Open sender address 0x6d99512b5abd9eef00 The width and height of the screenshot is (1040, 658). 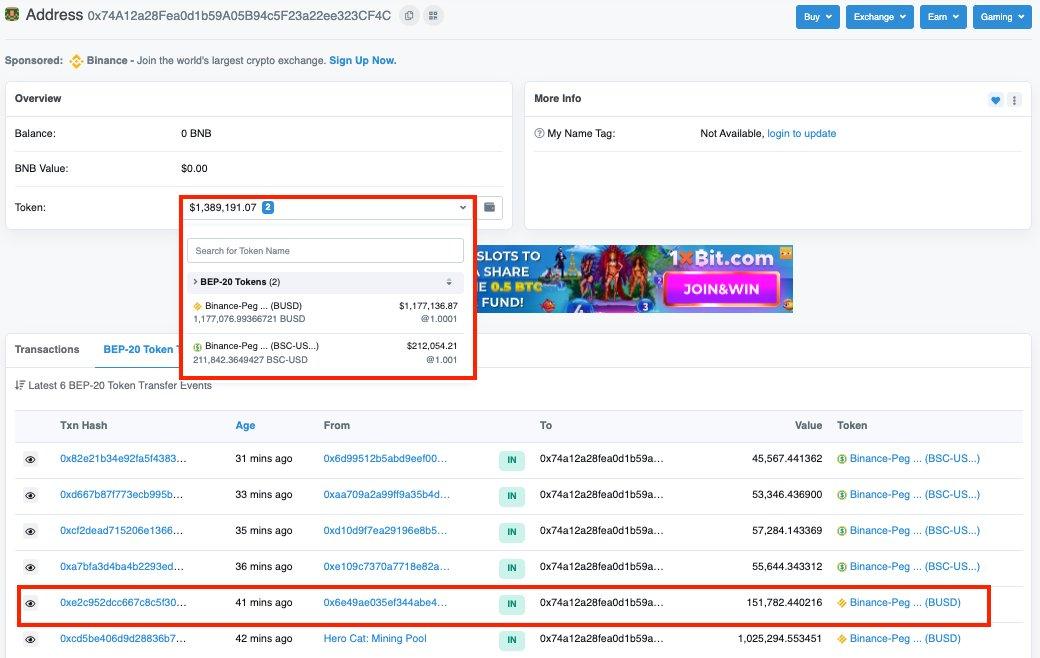pyautogui.click(x=385, y=458)
